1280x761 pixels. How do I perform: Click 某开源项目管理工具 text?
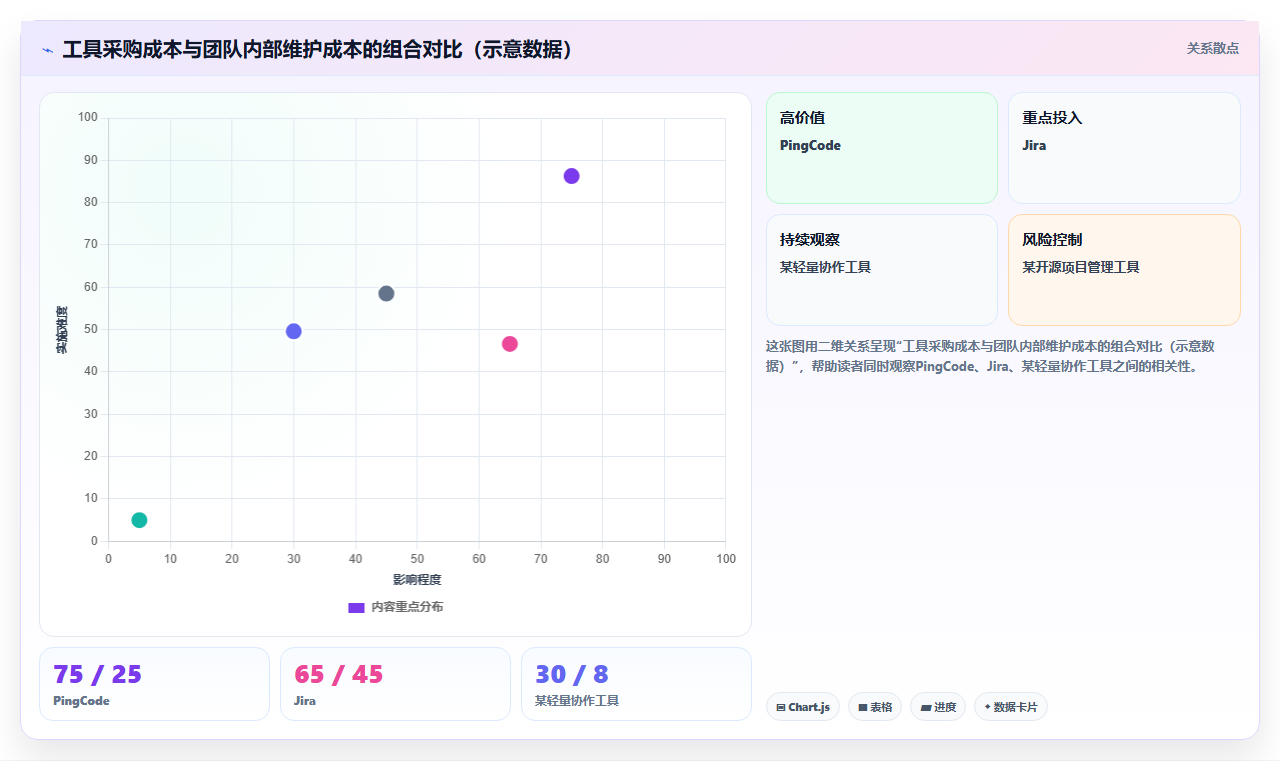pyautogui.click(x=1081, y=268)
